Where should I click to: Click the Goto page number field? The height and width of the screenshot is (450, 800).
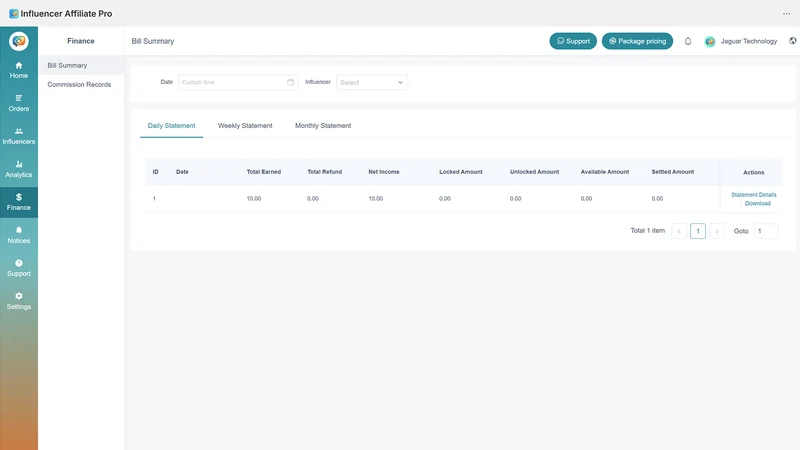pyautogui.click(x=766, y=231)
